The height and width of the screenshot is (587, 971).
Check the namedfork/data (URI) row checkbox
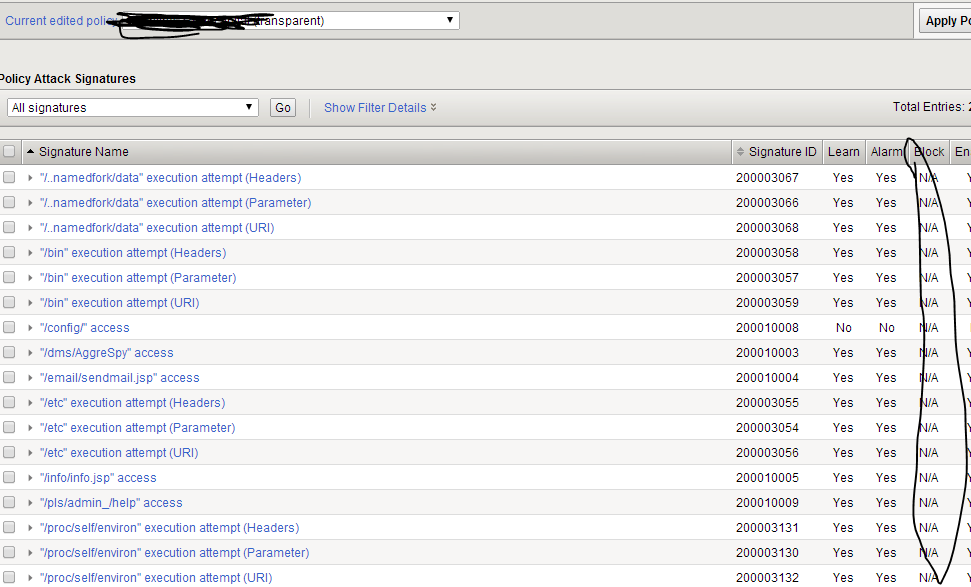tap(9, 227)
